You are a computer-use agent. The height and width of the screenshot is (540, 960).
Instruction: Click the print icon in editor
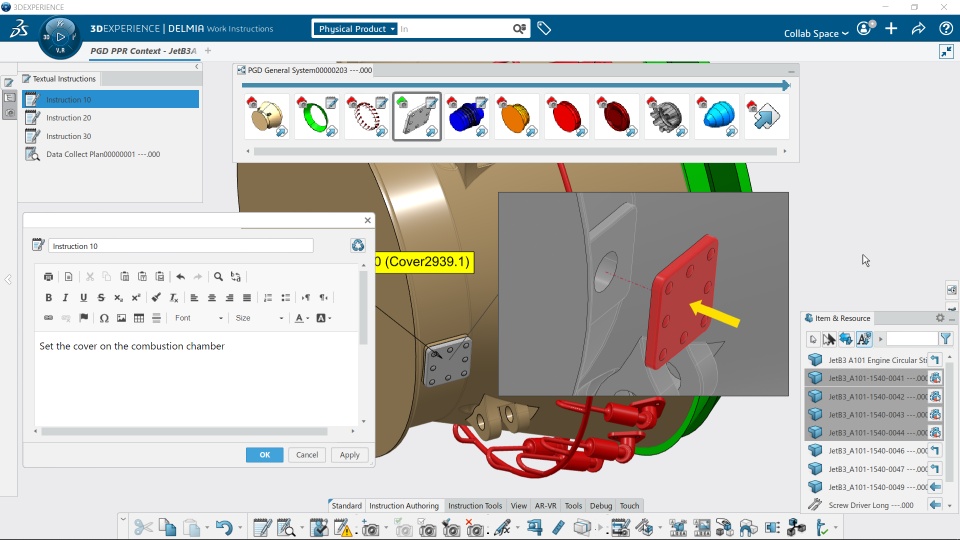pyautogui.click(x=48, y=277)
